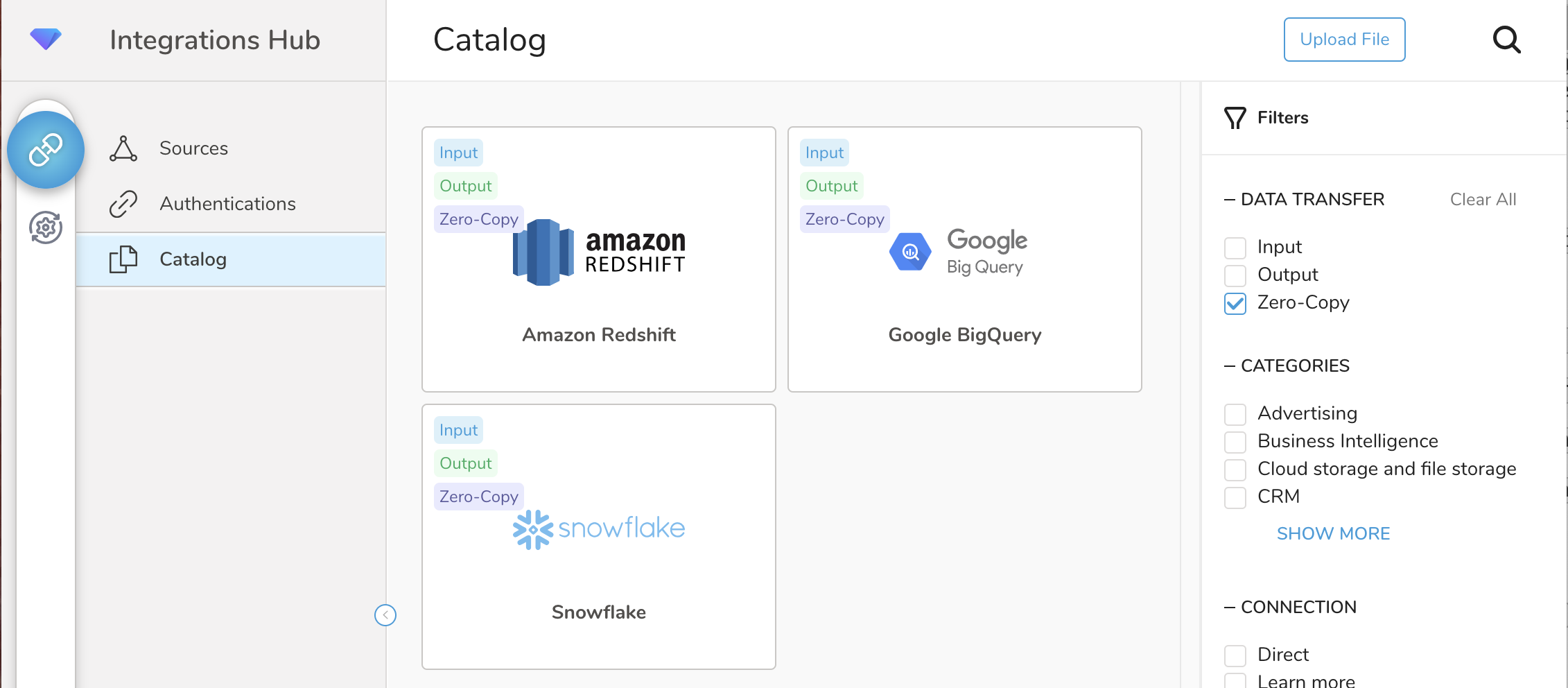Enable the Input data transfer checkbox

click(1235, 248)
